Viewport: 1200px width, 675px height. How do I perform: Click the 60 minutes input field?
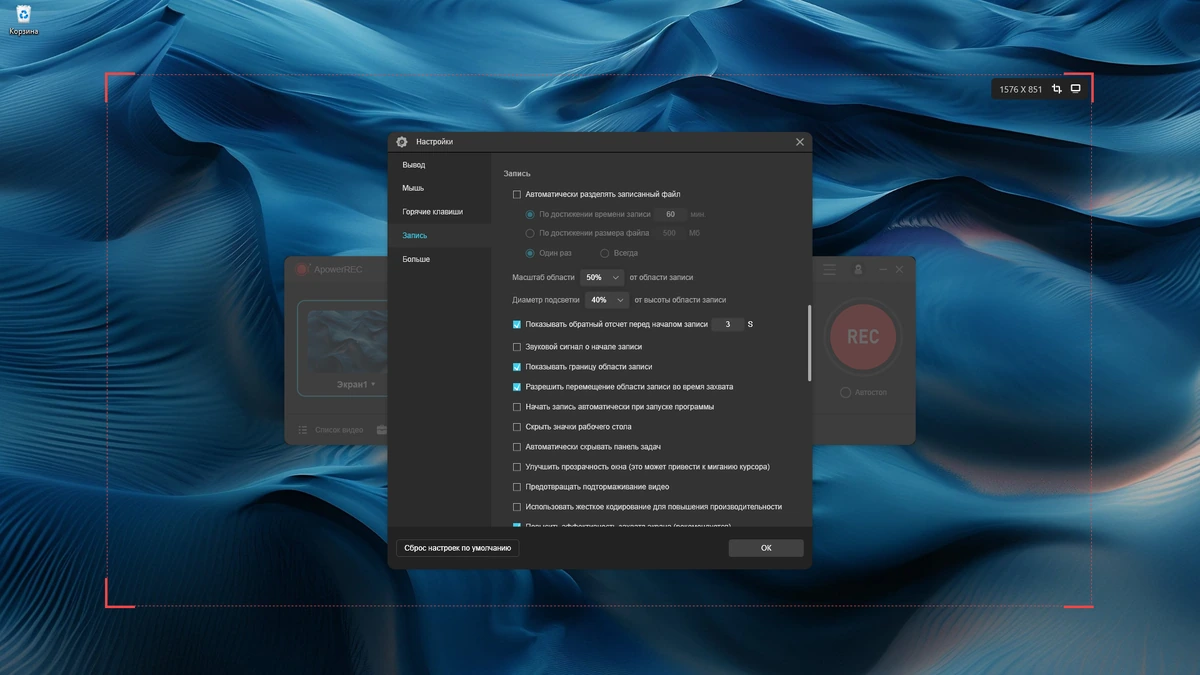pos(670,214)
